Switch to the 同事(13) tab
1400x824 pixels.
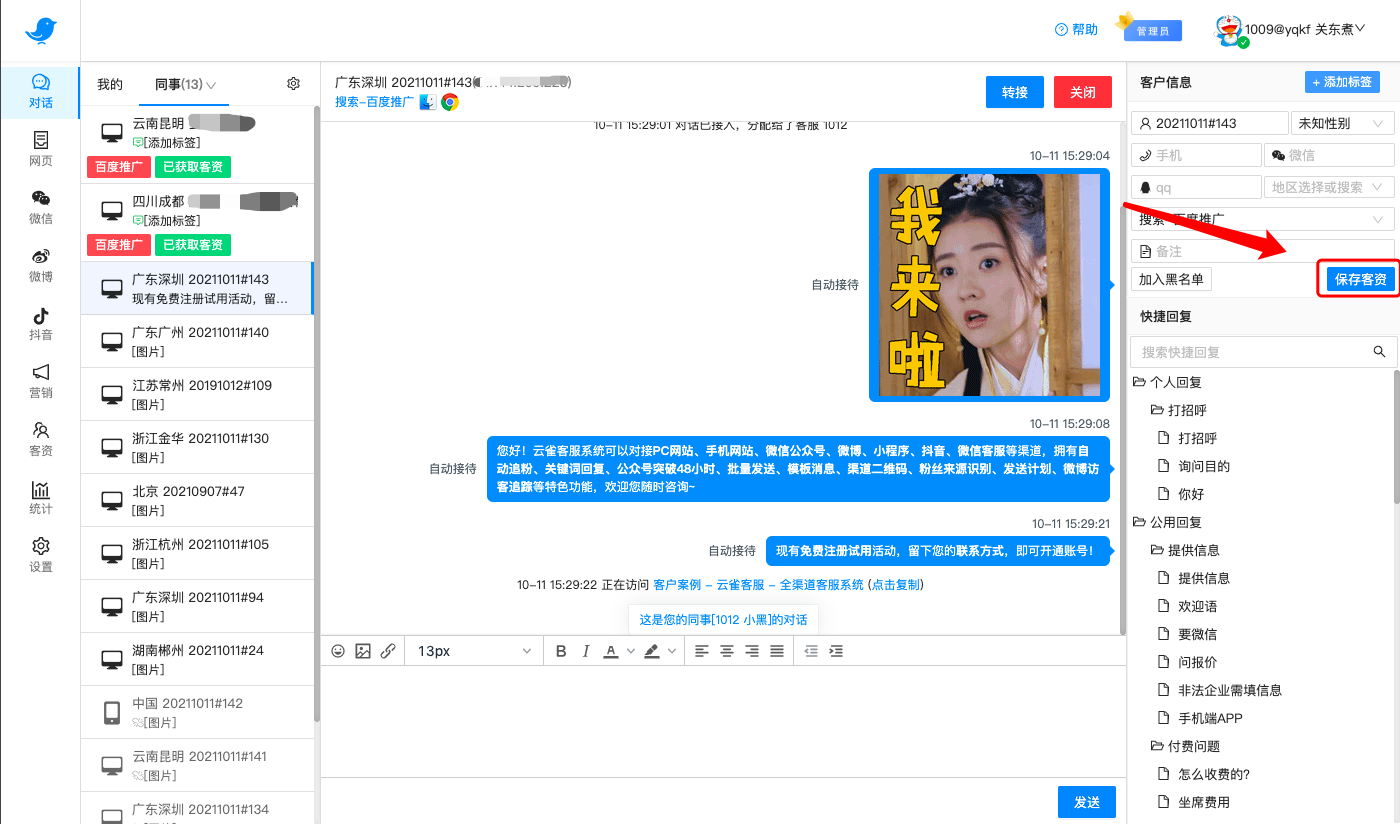pos(185,85)
